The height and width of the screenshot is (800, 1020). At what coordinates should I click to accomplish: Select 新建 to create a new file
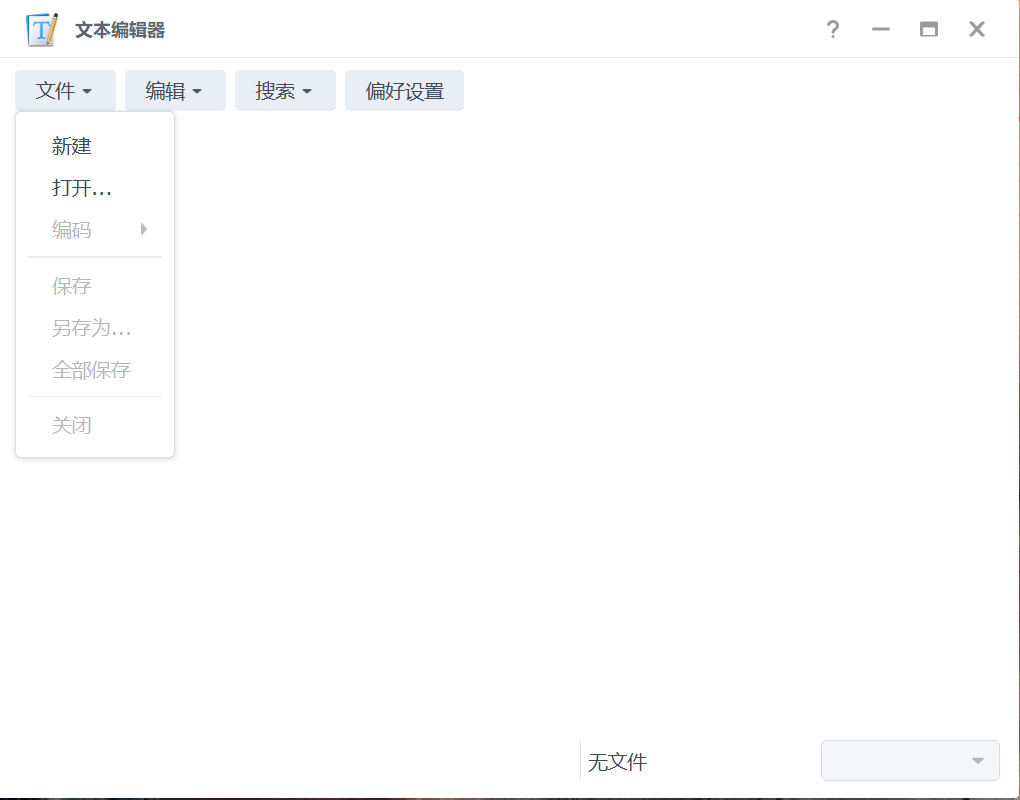click(71, 146)
